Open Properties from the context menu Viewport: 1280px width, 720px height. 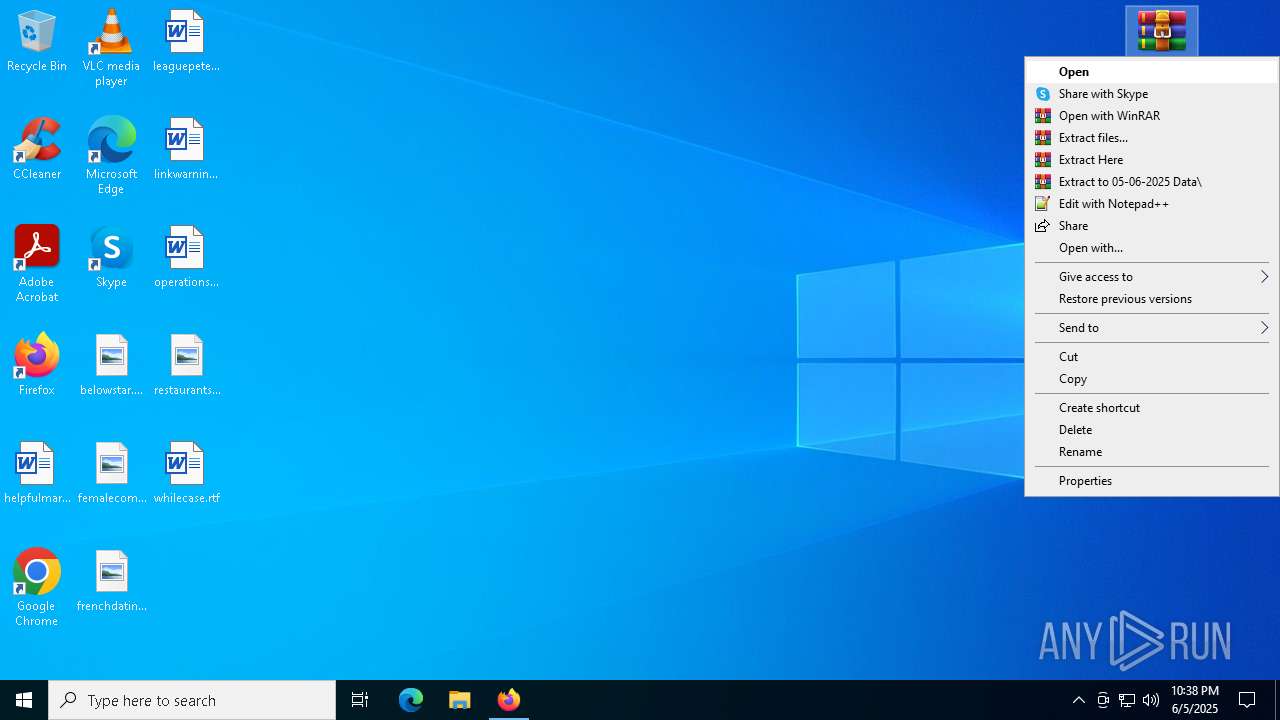(1152, 481)
